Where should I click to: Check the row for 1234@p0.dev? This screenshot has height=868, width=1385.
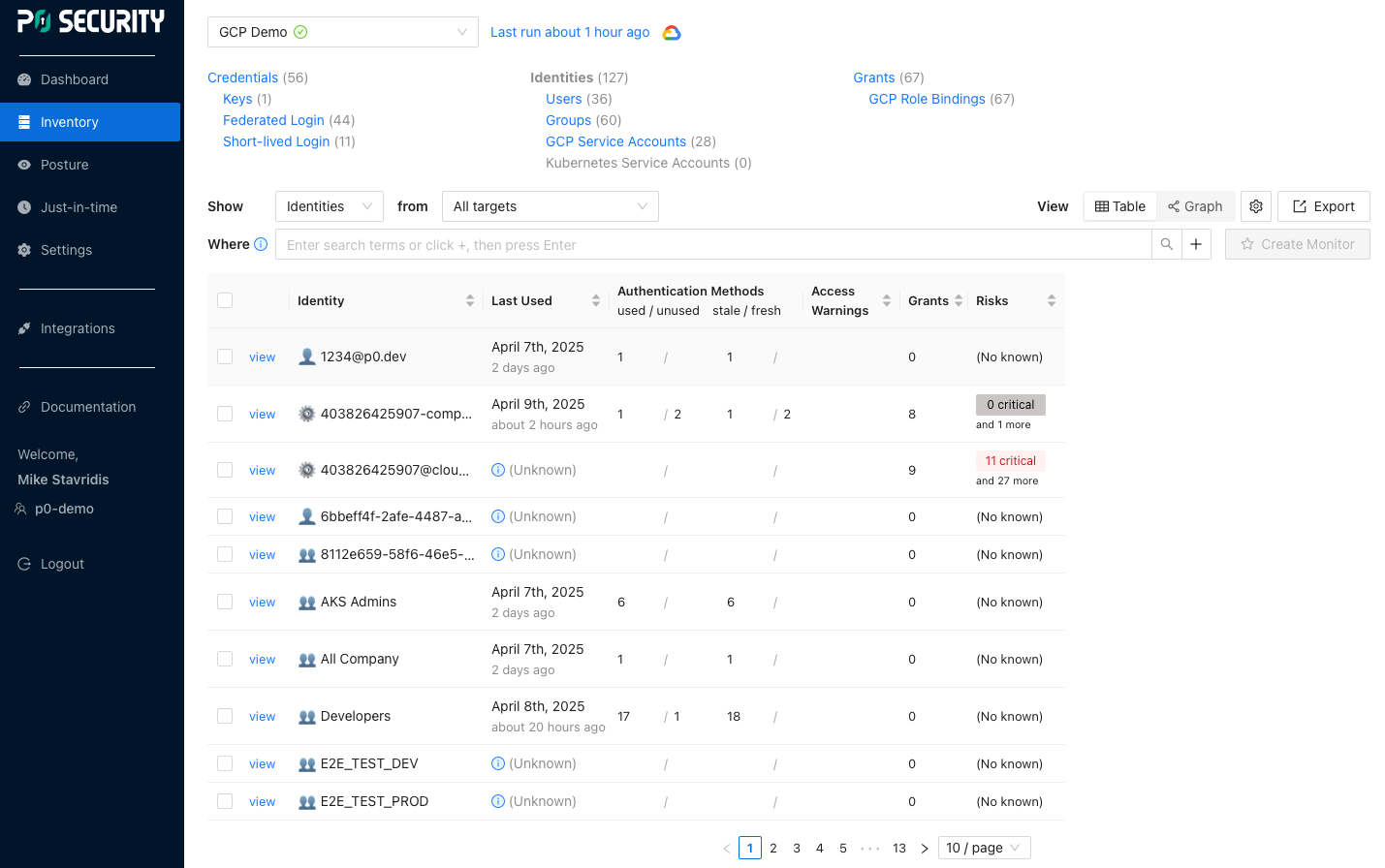click(225, 356)
